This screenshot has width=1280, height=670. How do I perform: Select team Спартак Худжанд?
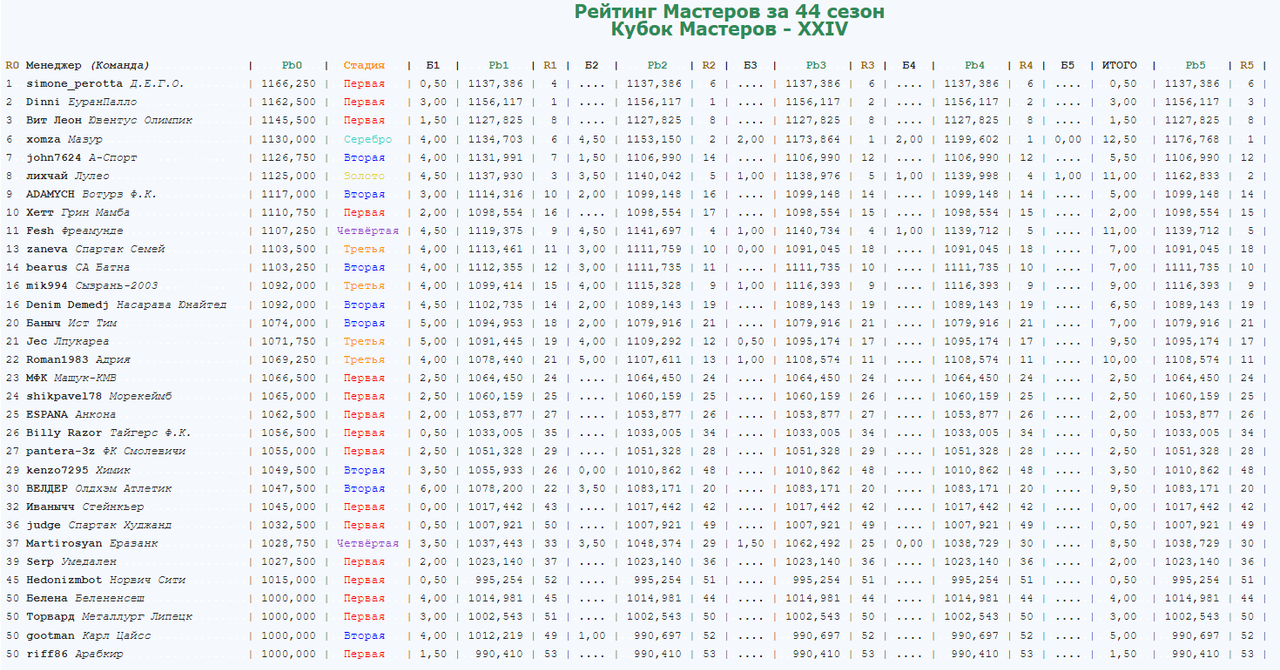121,525
